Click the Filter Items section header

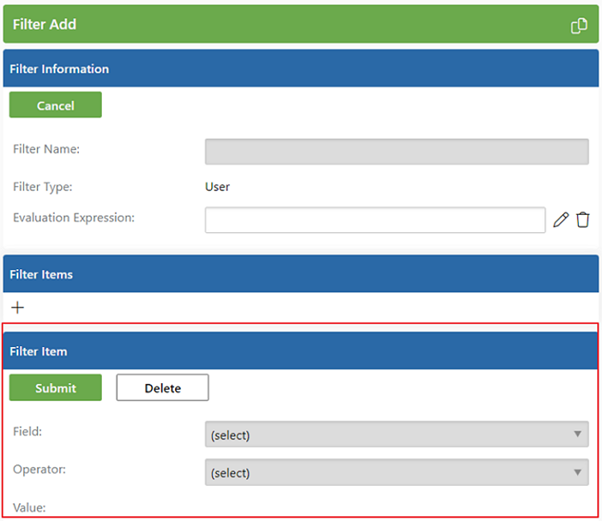point(301,274)
